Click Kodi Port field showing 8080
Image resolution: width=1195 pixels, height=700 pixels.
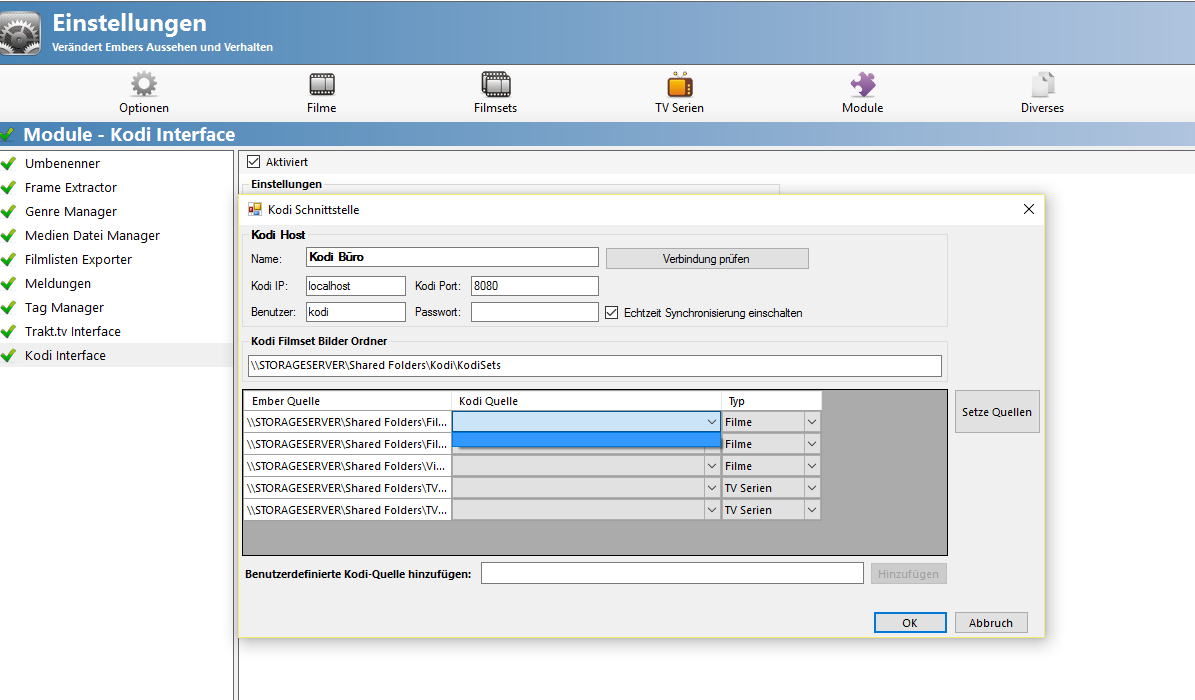pos(534,286)
